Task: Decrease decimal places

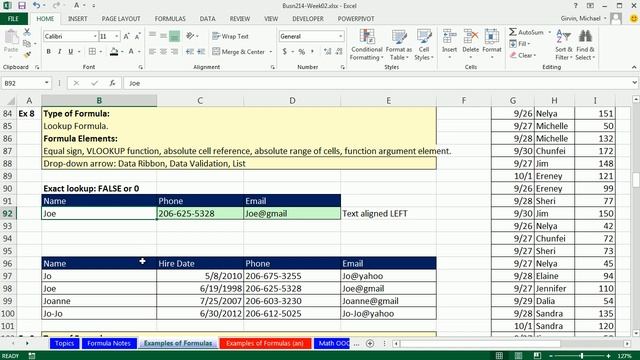Action: click(339, 51)
